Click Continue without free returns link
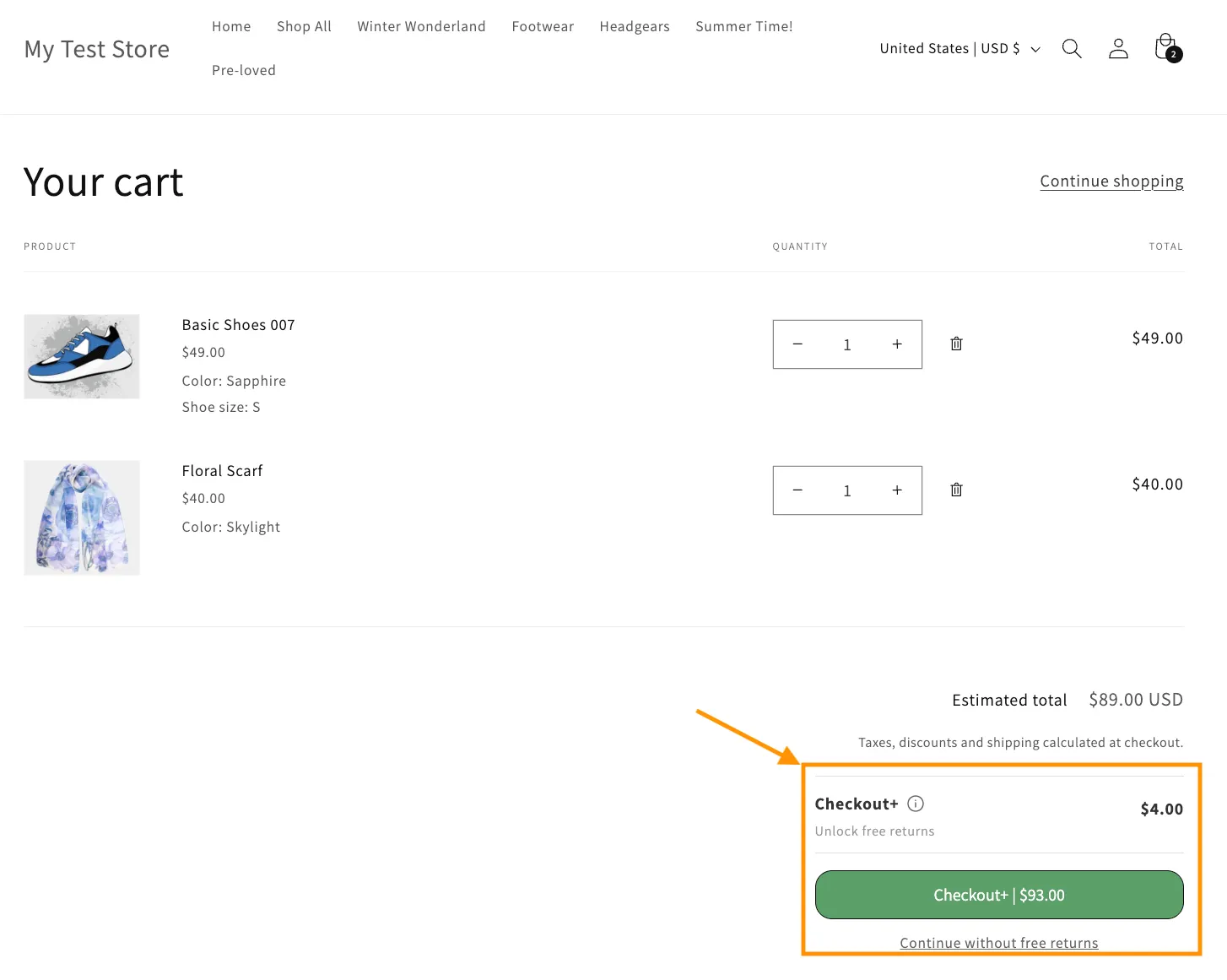1227x980 pixels. click(998, 943)
